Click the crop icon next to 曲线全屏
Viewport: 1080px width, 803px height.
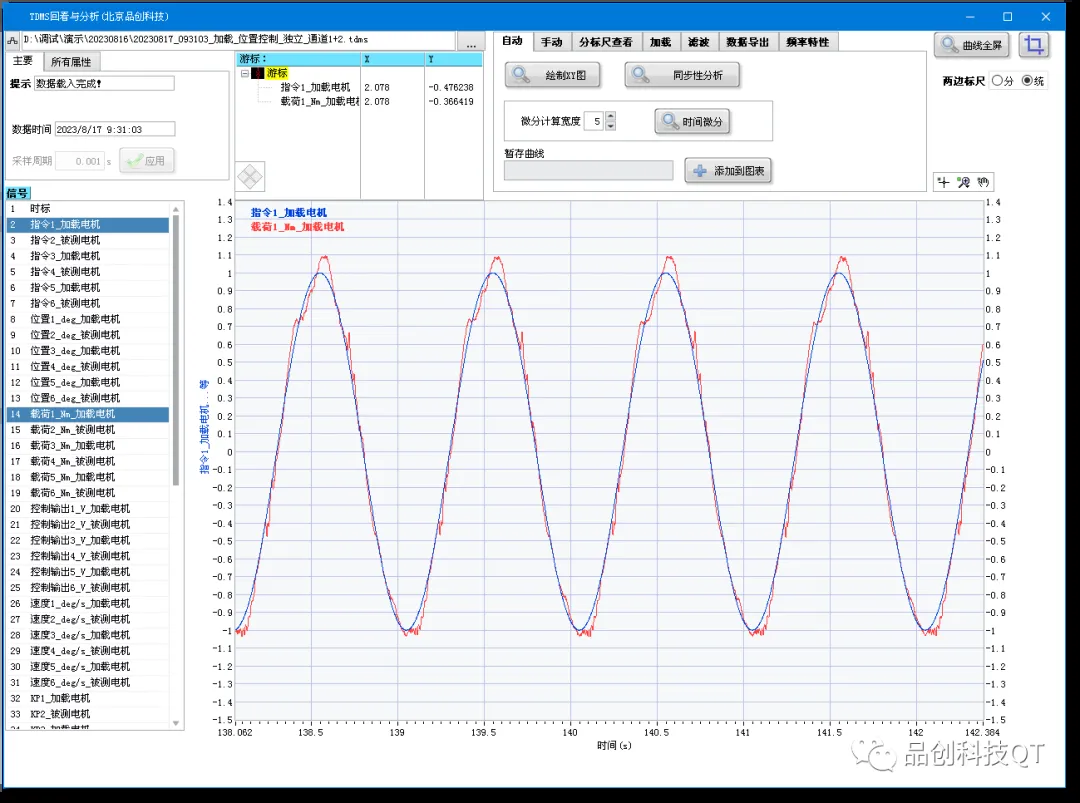pyautogui.click(x=1036, y=45)
